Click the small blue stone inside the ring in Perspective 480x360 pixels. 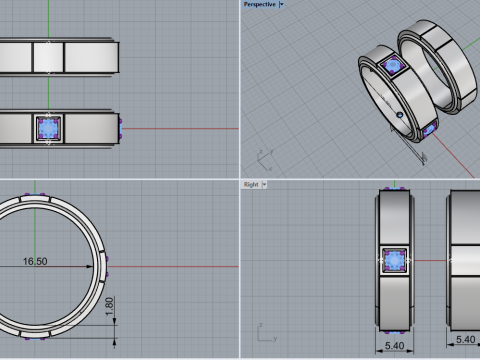[x=400, y=115]
